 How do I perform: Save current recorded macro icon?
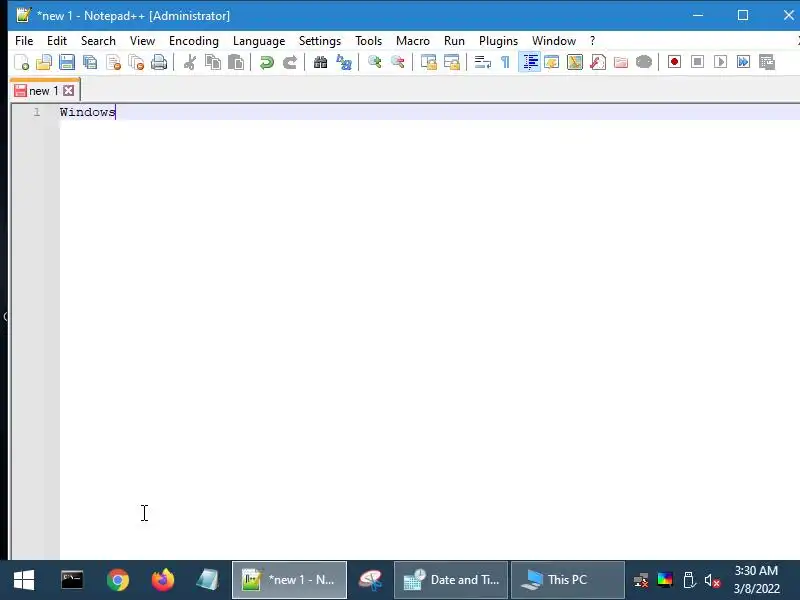766,62
